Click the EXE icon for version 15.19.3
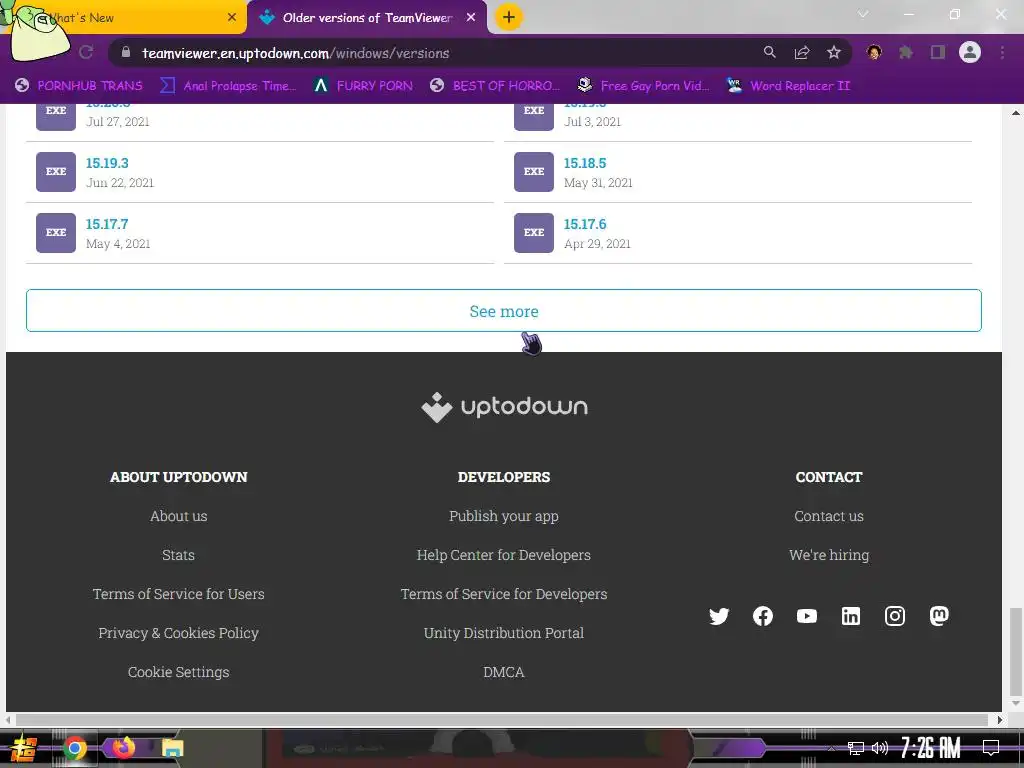 pos(56,172)
